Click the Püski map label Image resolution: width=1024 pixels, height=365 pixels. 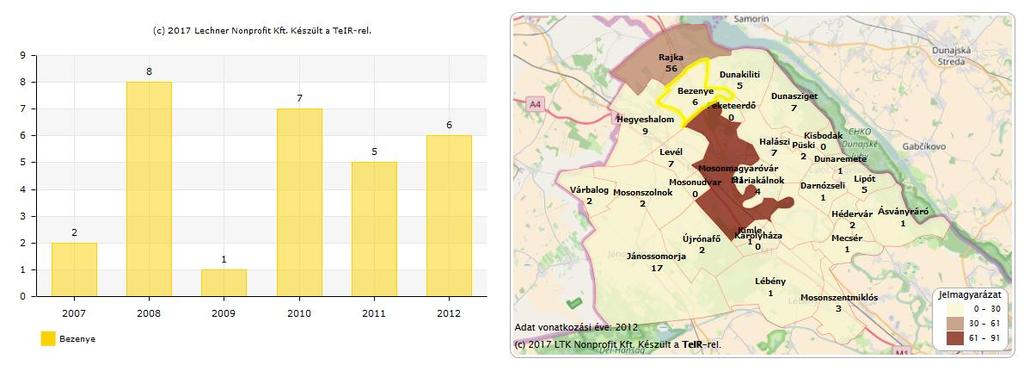pos(803,145)
